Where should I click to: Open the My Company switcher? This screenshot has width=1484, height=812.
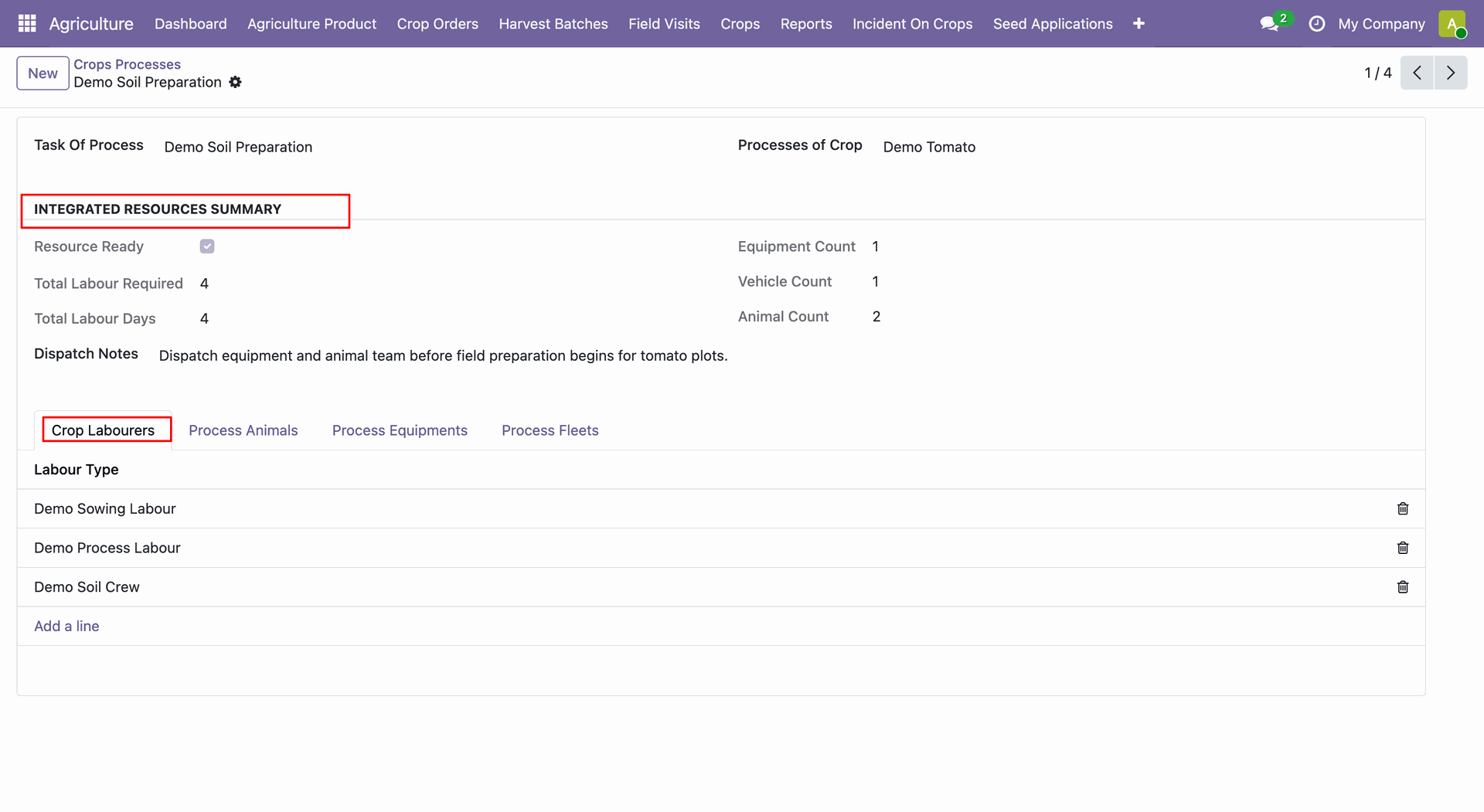pos(1381,24)
